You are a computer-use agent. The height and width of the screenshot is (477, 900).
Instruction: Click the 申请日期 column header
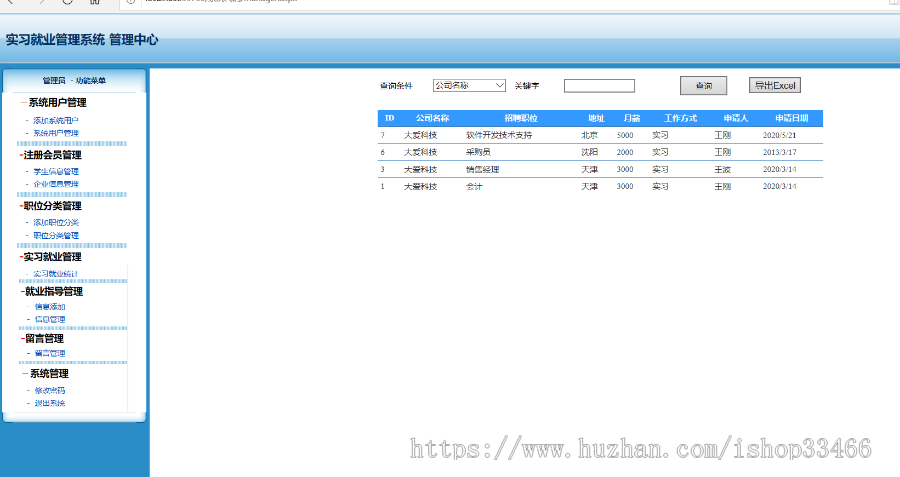tap(792, 118)
